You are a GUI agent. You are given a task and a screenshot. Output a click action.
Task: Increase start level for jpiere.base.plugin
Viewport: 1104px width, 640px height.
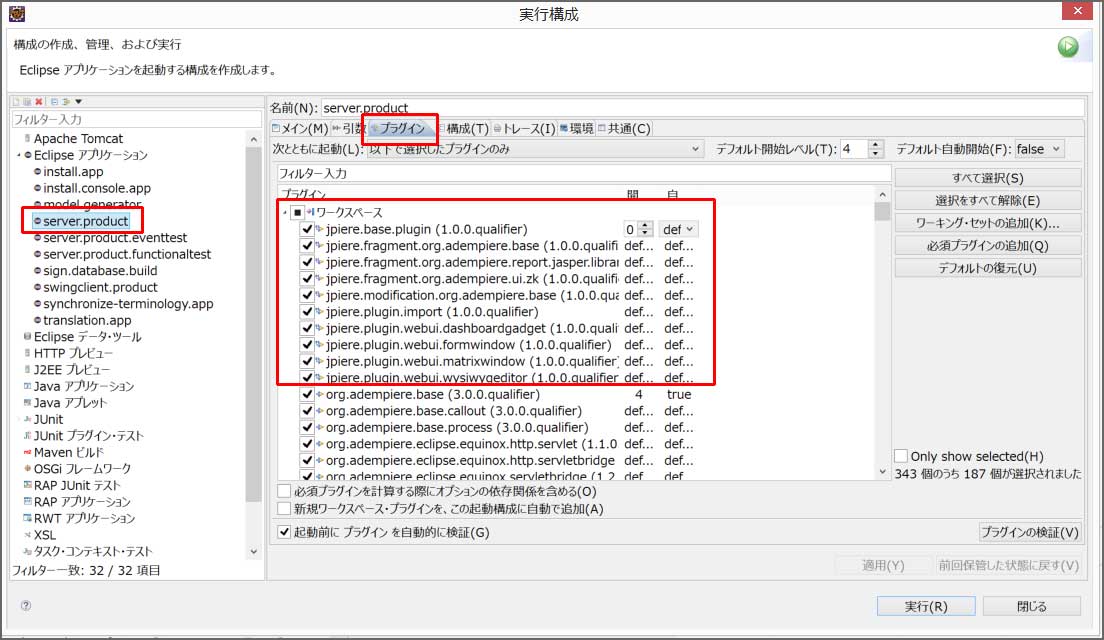pos(645,226)
